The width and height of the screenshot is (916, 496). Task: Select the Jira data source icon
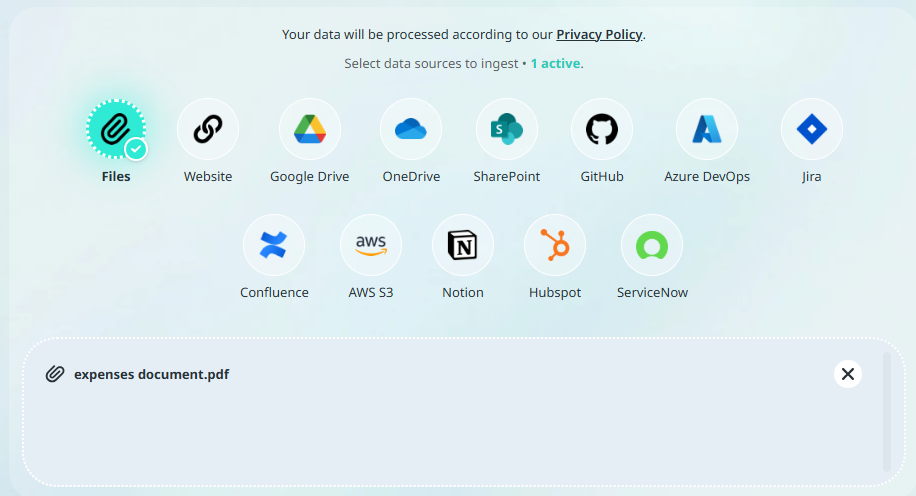(x=812, y=129)
